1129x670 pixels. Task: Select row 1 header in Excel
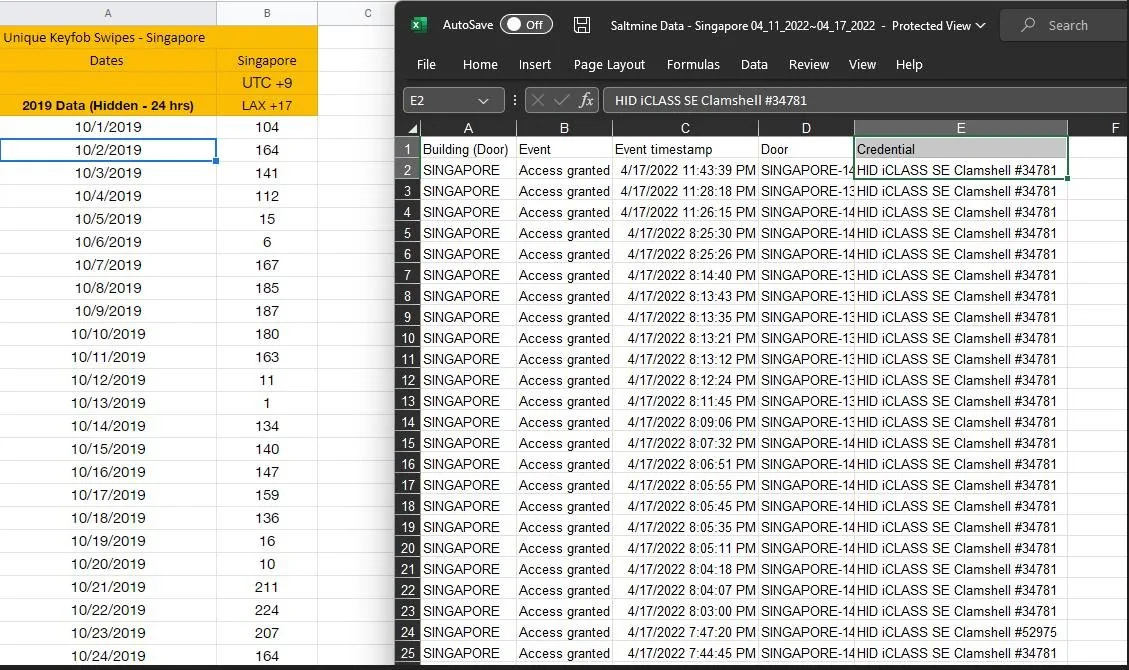[408, 149]
